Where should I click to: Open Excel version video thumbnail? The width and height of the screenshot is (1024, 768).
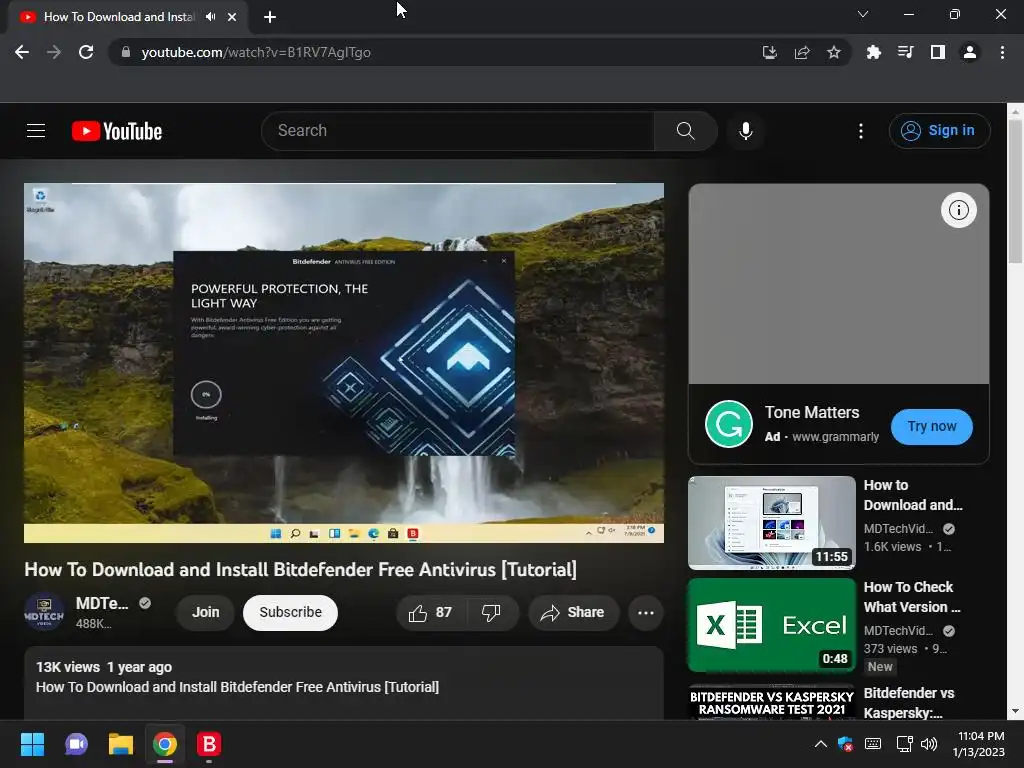pos(771,625)
